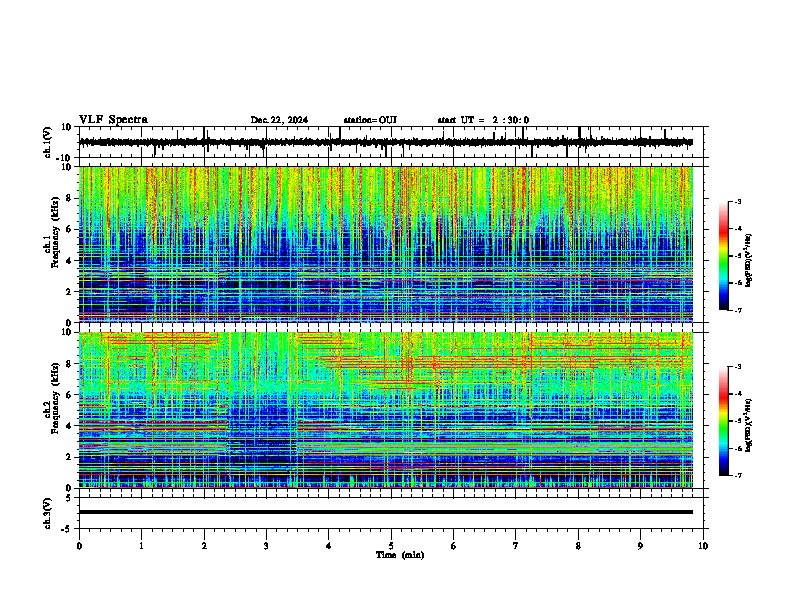Viewport: 792px width, 612px height.
Task: Click the "ch.3(V)" axis label
Action: coord(48,514)
